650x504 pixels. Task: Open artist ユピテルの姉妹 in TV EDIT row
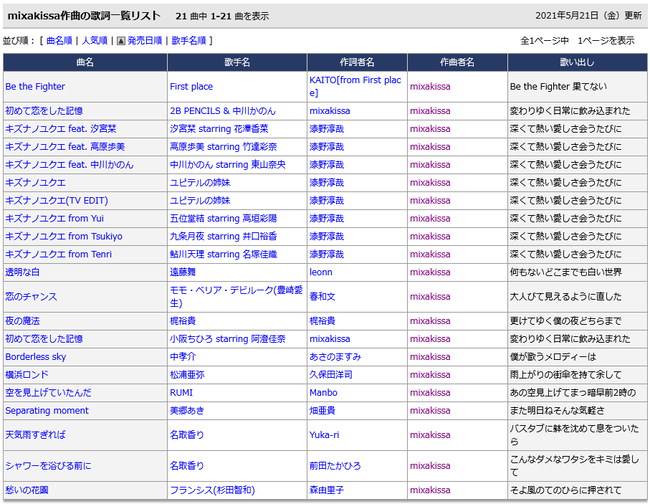pos(200,201)
